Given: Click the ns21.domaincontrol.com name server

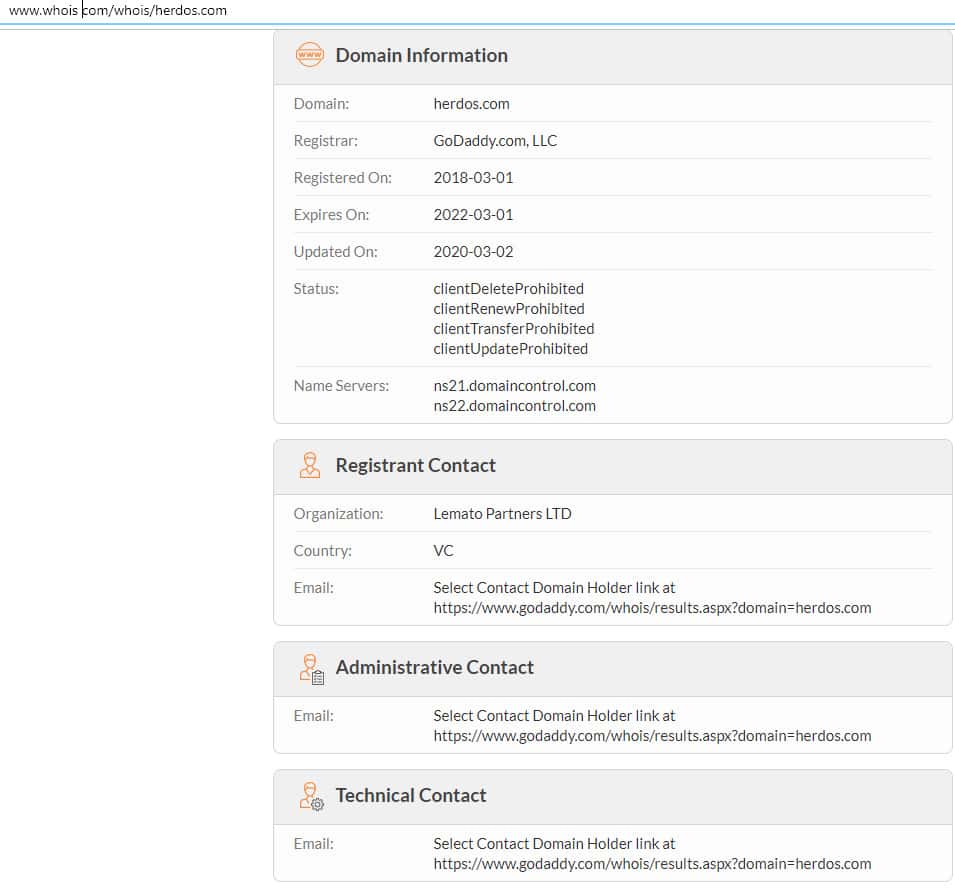Looking at the screenshot, I should pos(514,386).
